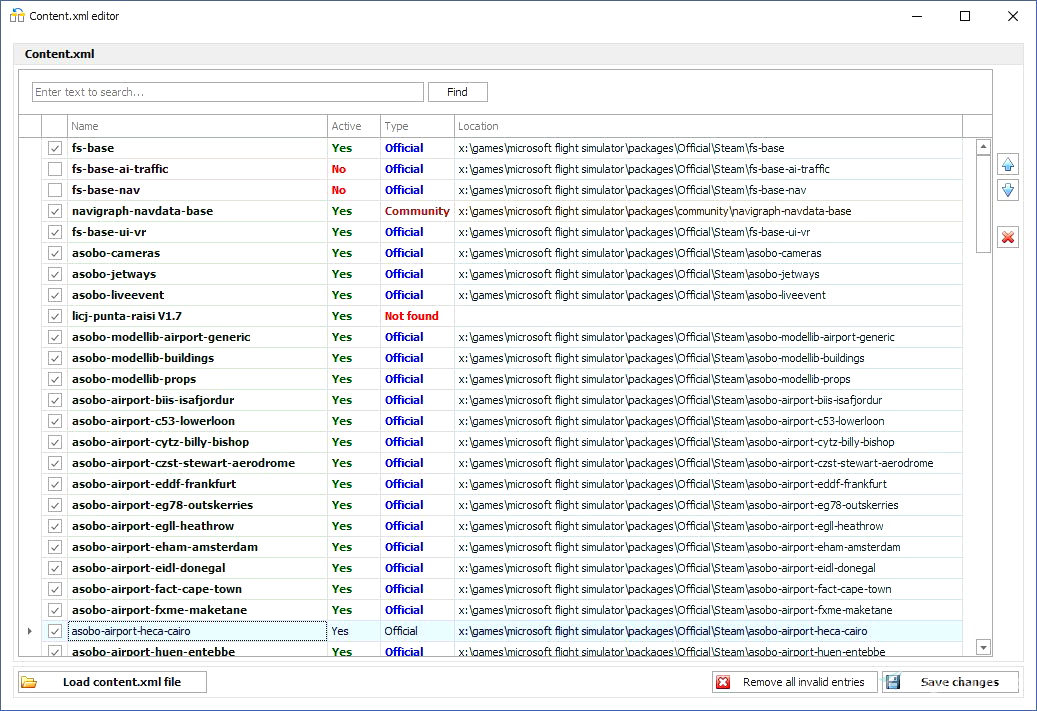Maximize the Content.xml editor window
Screen dimensions: 1037x711
click(965, 16)
